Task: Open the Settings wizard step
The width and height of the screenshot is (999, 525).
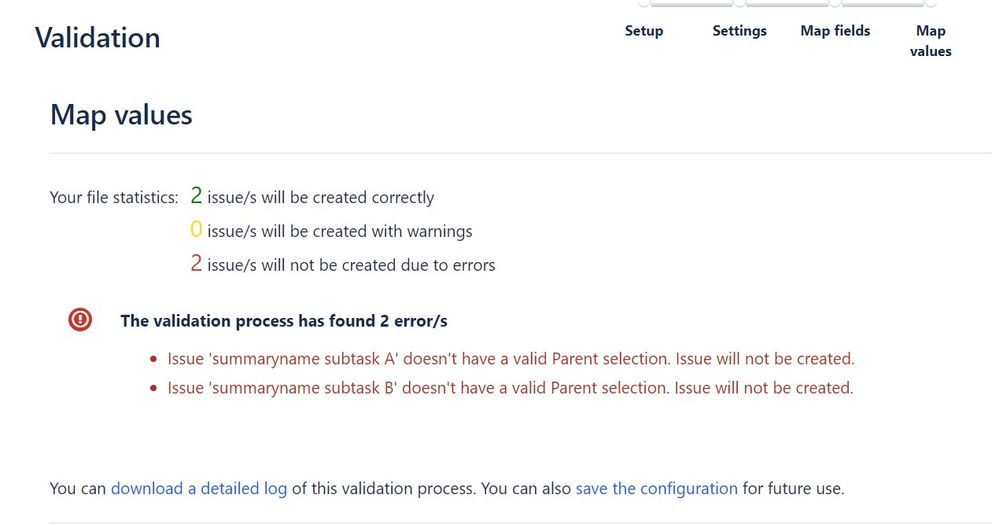Action: click(x=739, y=31)
